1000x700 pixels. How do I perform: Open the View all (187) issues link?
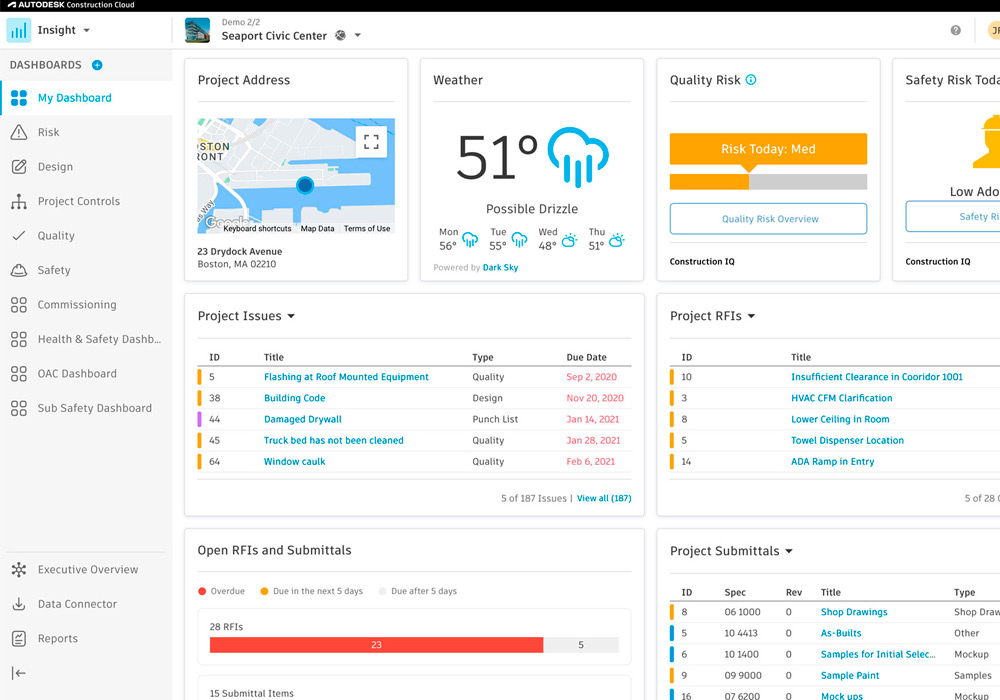(x=603, y=498)
